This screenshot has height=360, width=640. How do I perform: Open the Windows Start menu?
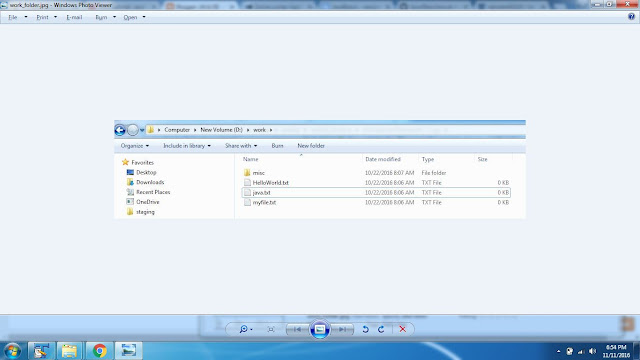pyautogui.click(x=12, y=351)
